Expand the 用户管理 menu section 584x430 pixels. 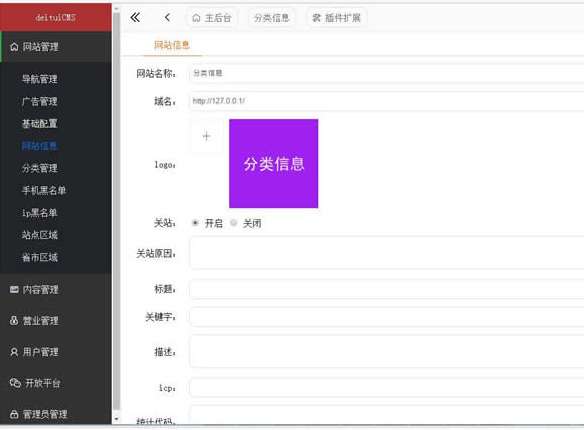(56, 352)
